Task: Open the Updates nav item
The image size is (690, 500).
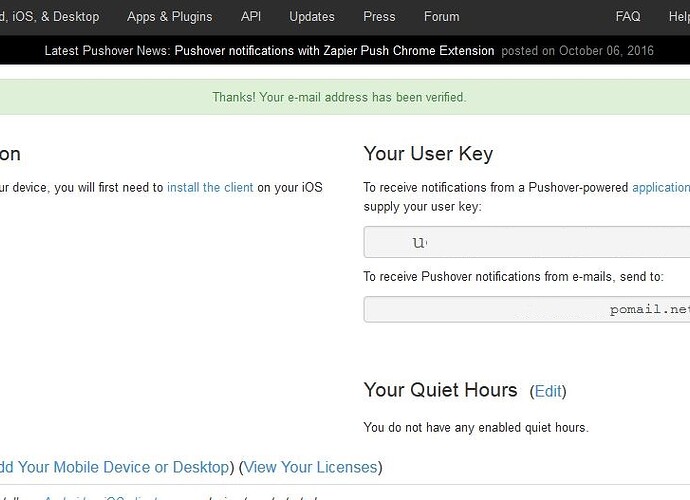Action: [312, 17]
